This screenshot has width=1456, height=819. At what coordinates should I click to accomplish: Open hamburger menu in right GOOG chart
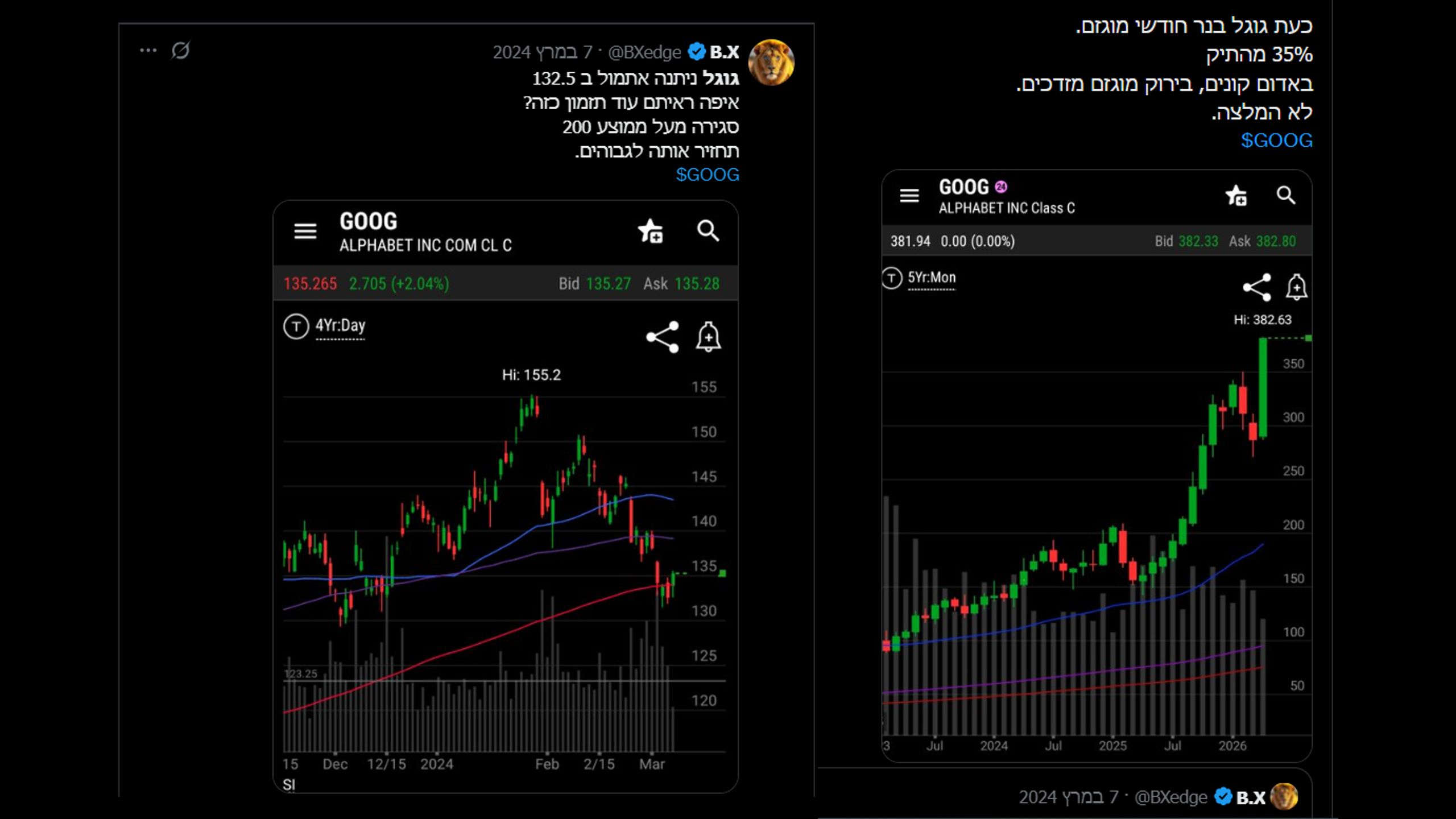click(909, 196)
